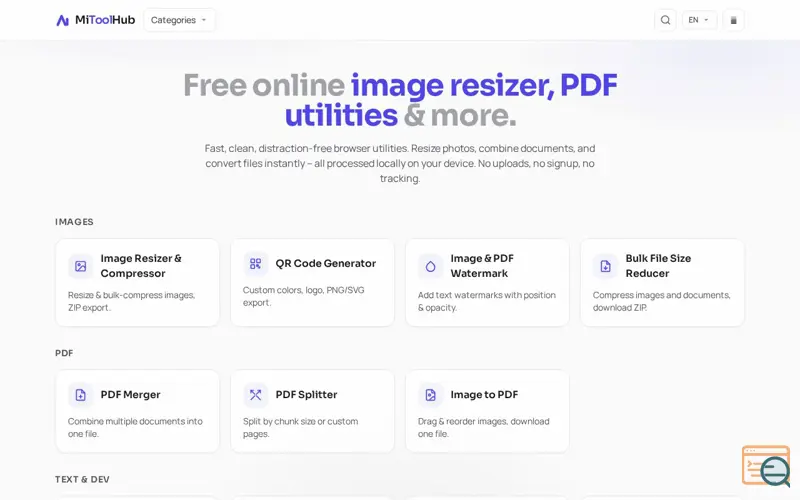Screen dimensions: 800x500
Task: Open Image & PDF Watermark tool title
Action: [482, 266]
